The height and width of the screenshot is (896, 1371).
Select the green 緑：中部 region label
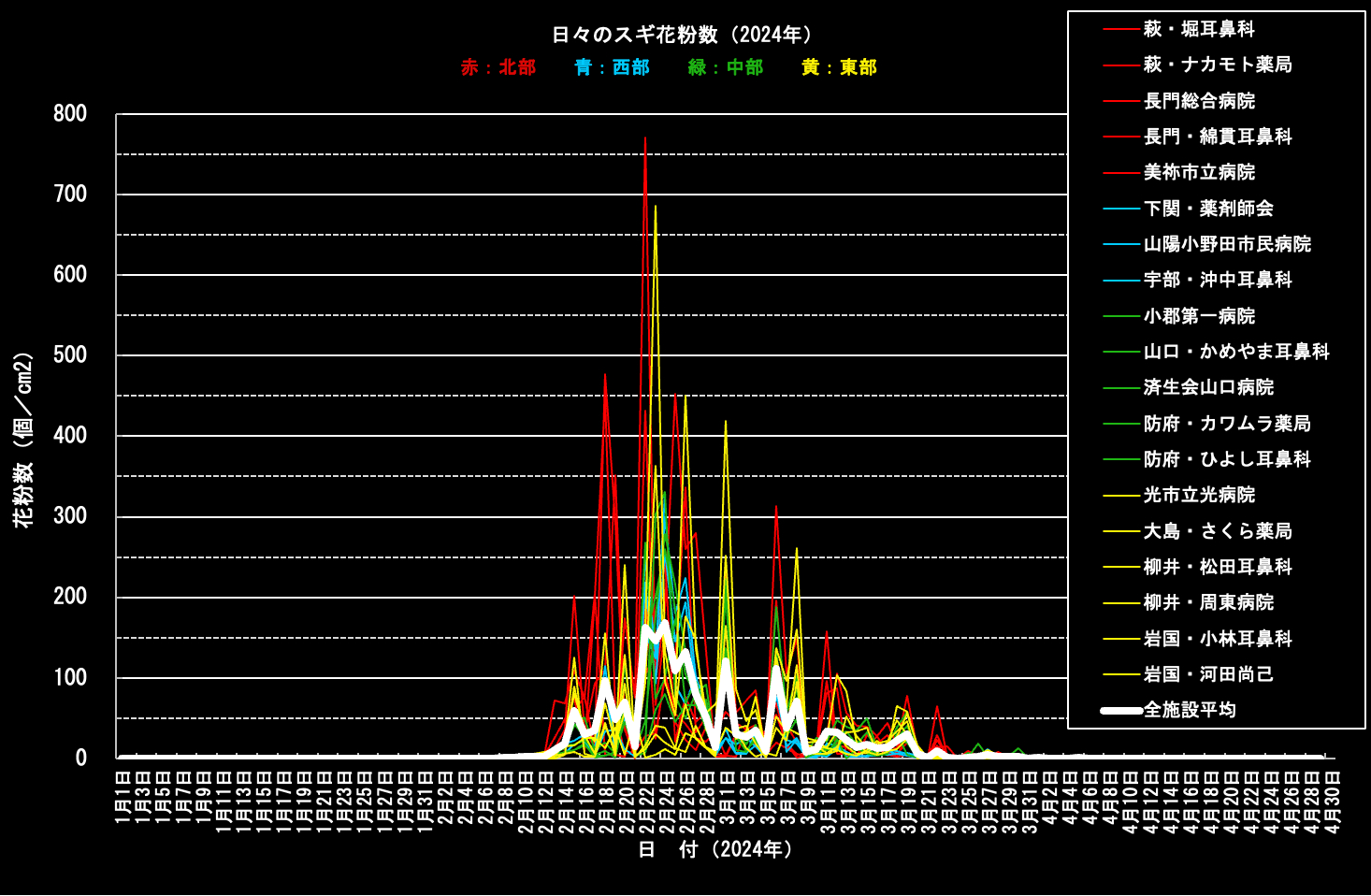[x=726, y=67]
